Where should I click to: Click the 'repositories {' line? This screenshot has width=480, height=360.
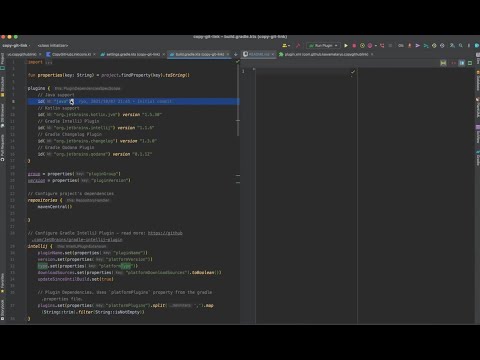click(45, 200)
